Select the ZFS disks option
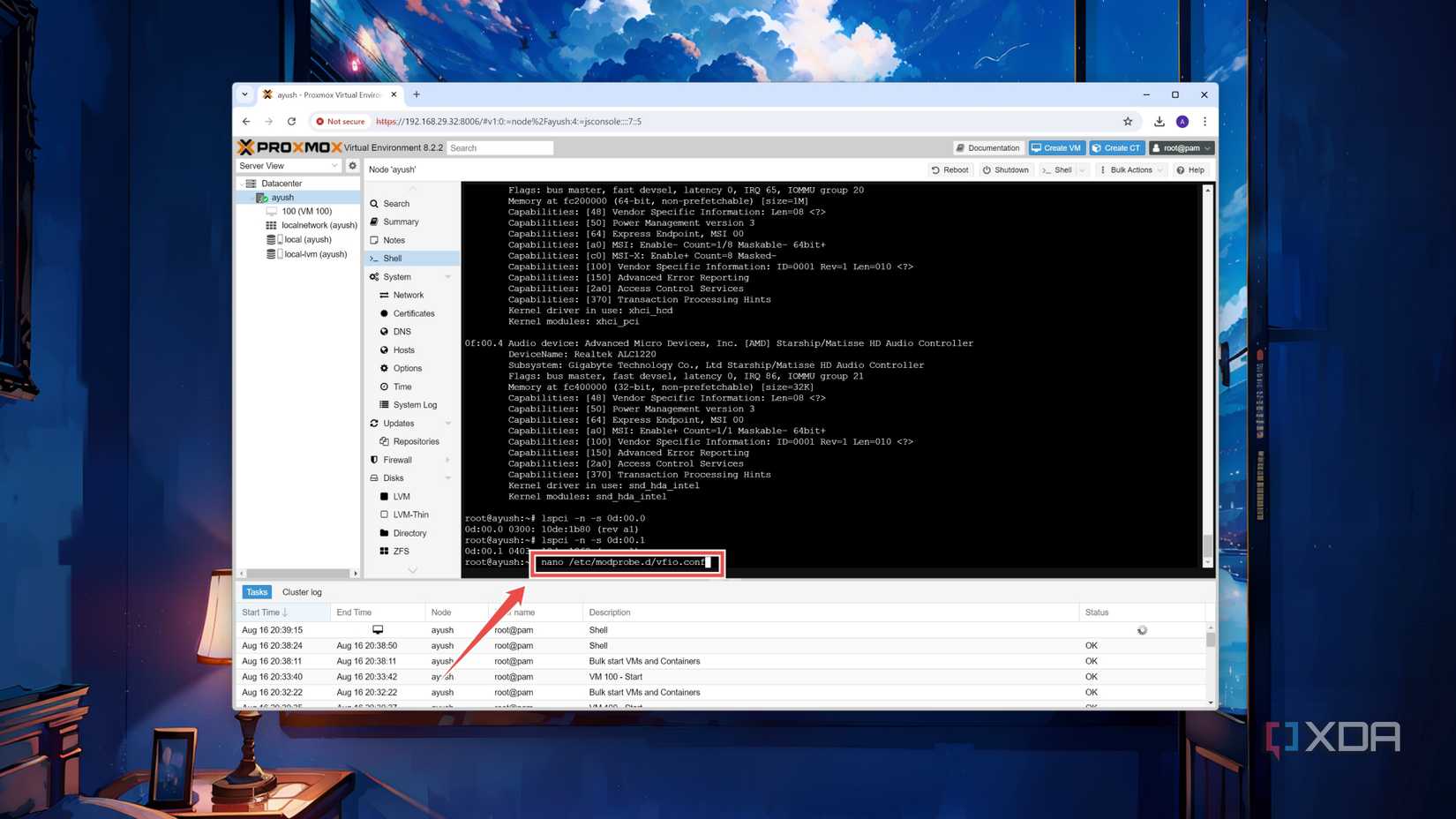Viewport: 1456px width, 819px height. 402,551
